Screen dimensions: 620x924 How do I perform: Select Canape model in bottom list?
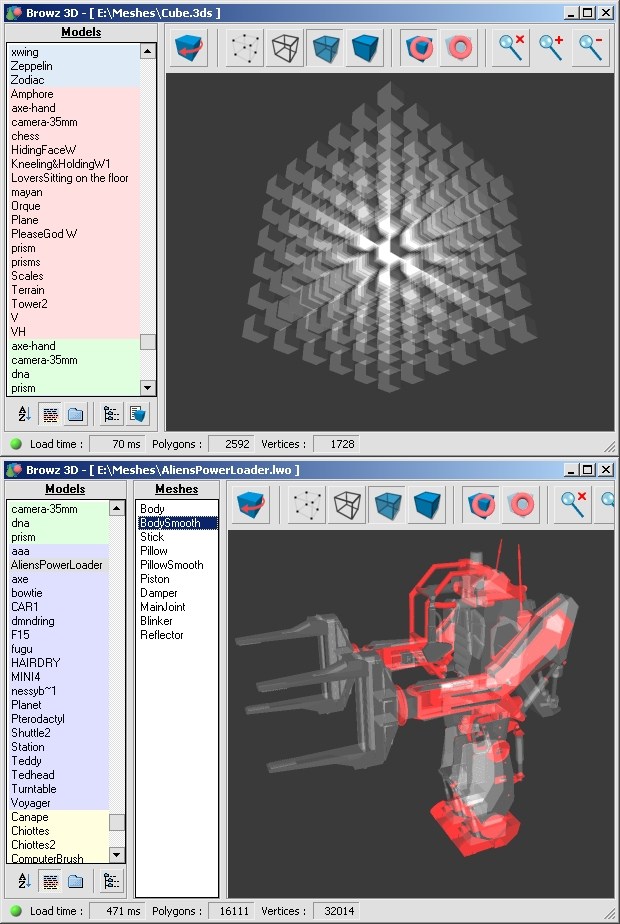click(x=58, y=817)
